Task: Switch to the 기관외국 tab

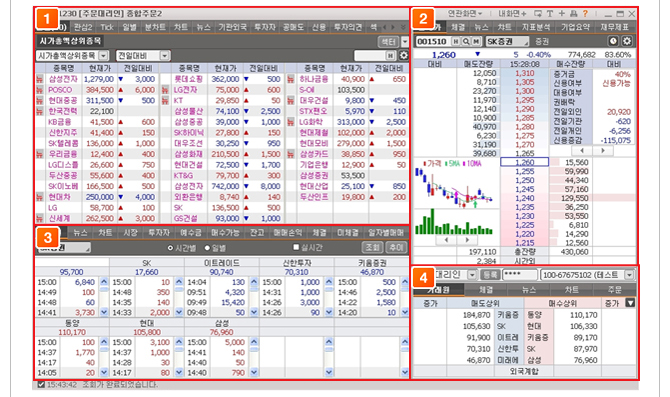Action: 232,27
